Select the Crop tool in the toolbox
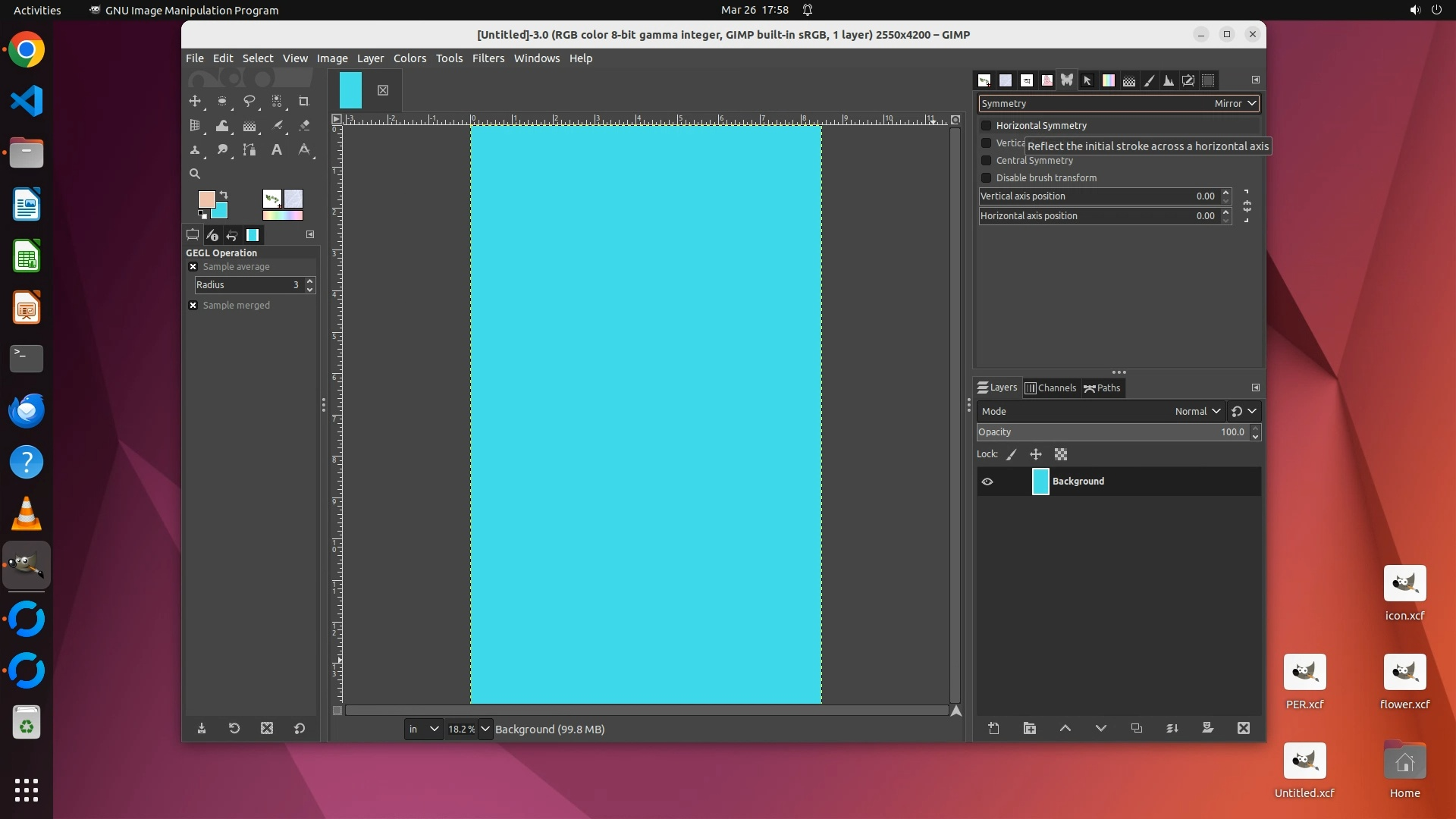Screen dimensions: 1456x819 [304, 102]
